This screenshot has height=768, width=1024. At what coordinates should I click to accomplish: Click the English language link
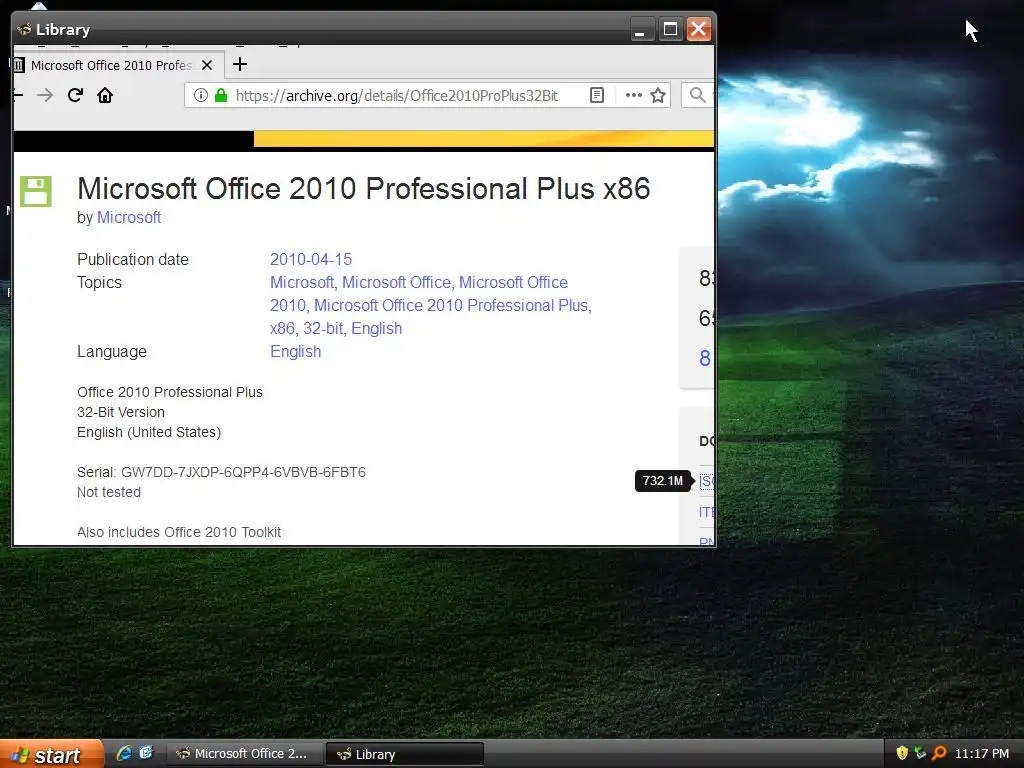[296, 351]
